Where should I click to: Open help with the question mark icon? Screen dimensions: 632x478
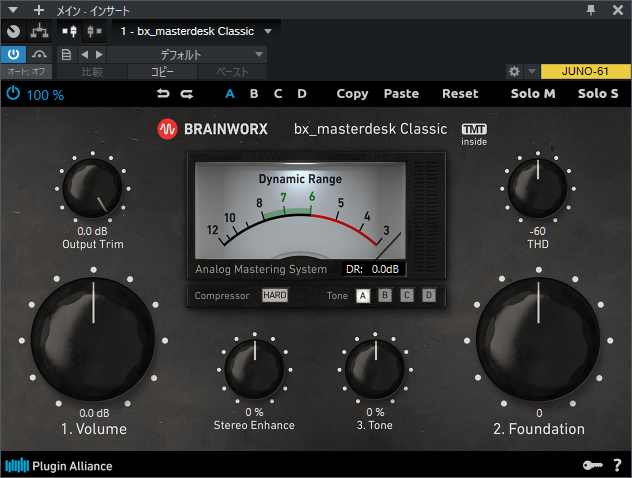[617, 466]
